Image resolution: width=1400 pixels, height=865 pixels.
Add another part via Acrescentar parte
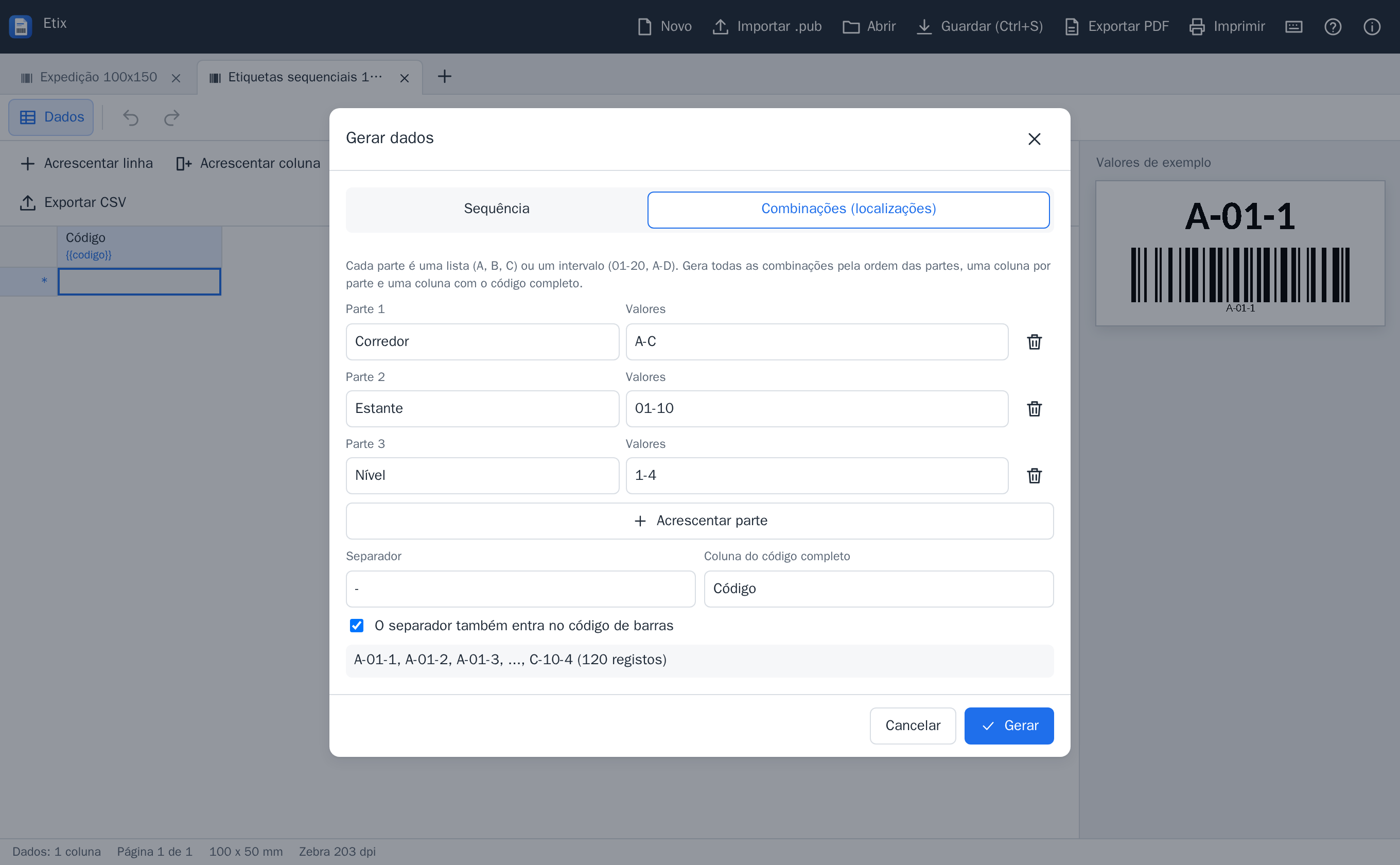point(699,521)
